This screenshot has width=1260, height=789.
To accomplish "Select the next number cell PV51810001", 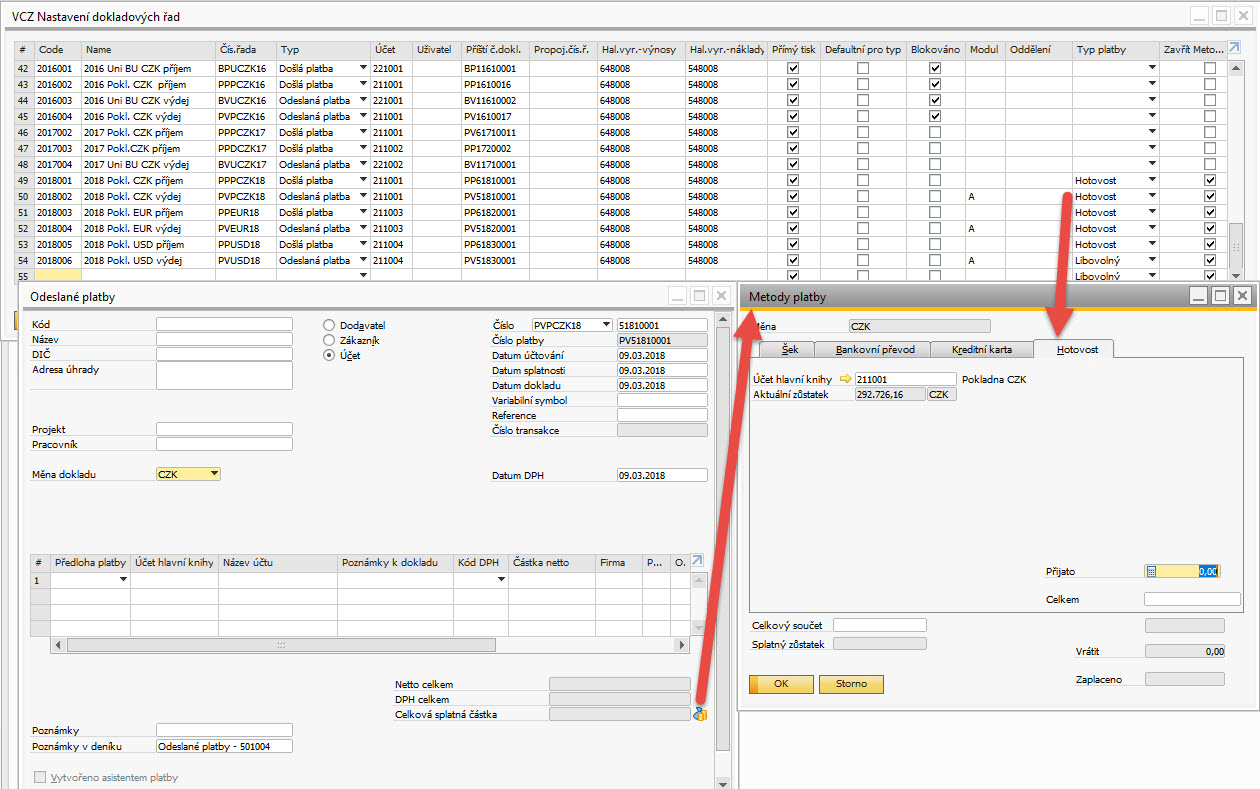I will click(x=495, y=196).
